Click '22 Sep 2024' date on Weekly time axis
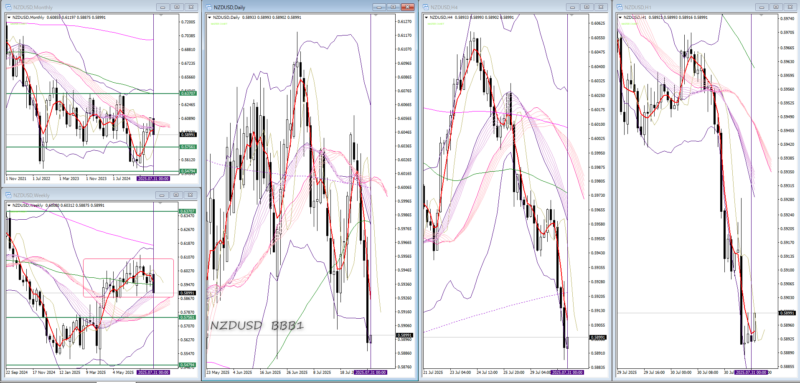 pyautogui.click(x=17, y=372)
